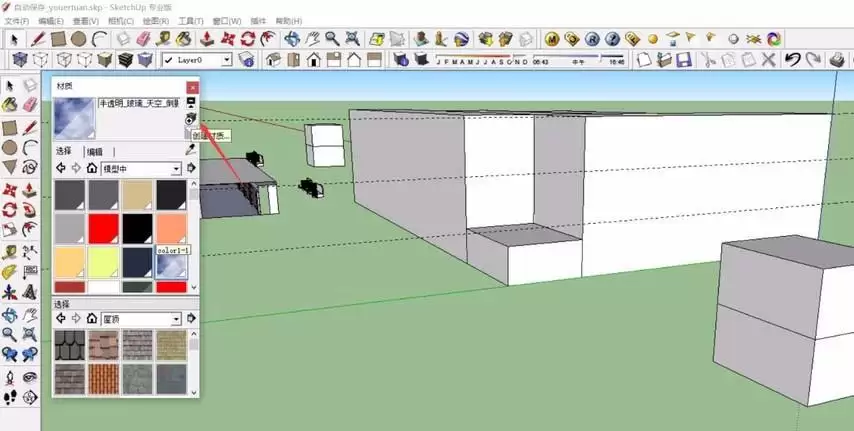The width and height of the screenshot is (854, 431).
Task: Switch to X-ray face style
Action: [20, 59]
